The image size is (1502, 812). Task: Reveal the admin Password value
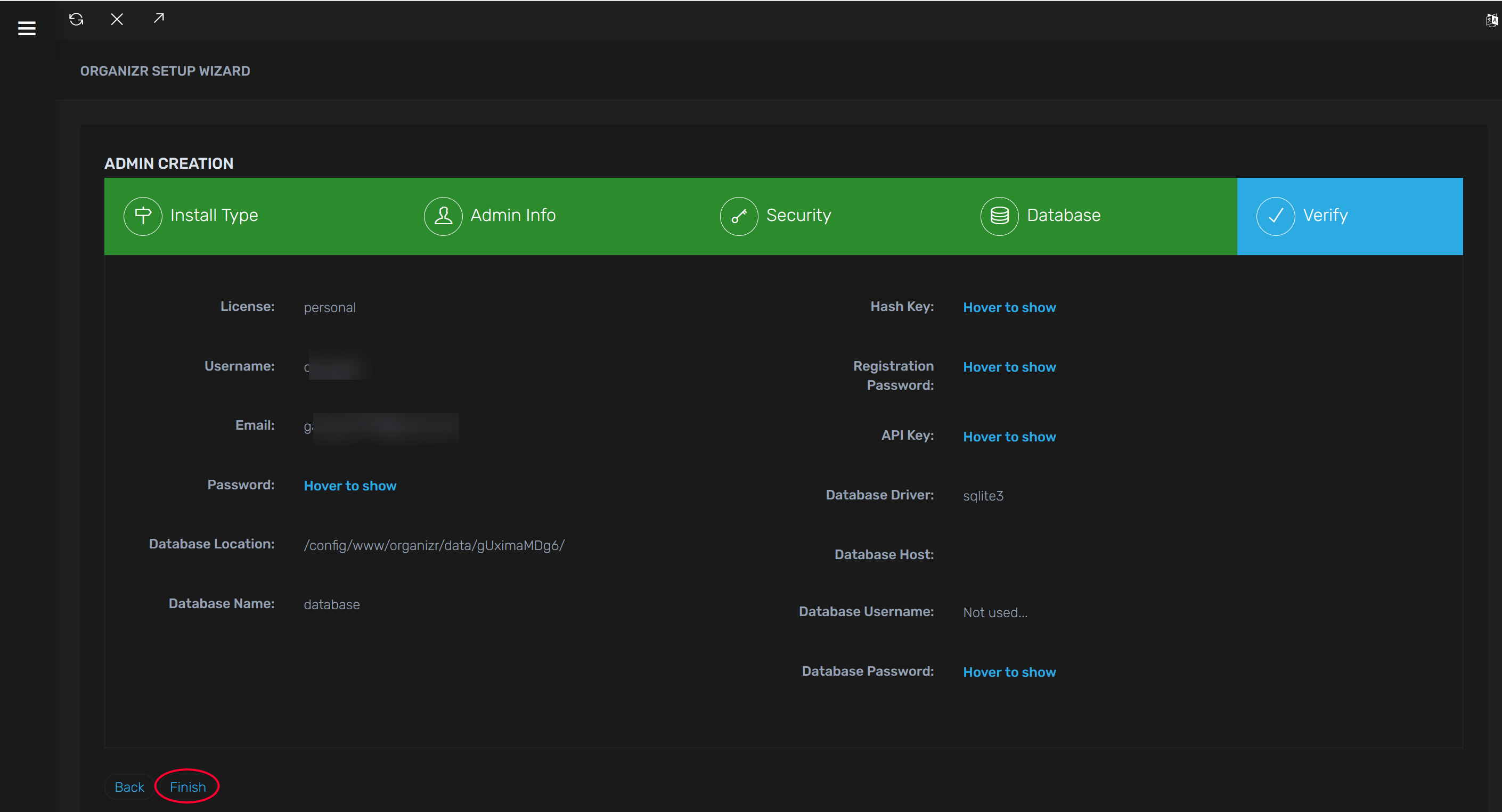click(350, 486)
